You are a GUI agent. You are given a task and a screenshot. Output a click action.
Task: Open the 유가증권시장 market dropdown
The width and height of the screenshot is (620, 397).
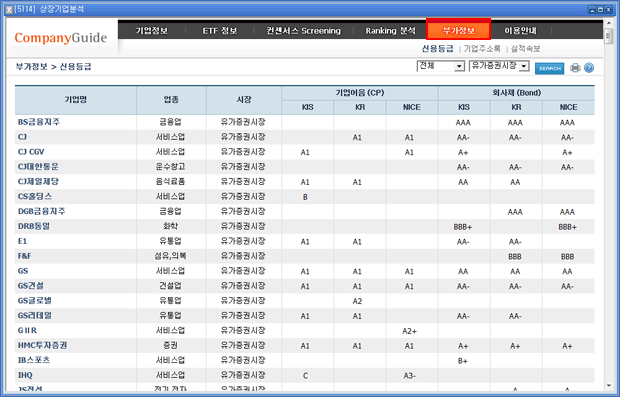point(499,66)
